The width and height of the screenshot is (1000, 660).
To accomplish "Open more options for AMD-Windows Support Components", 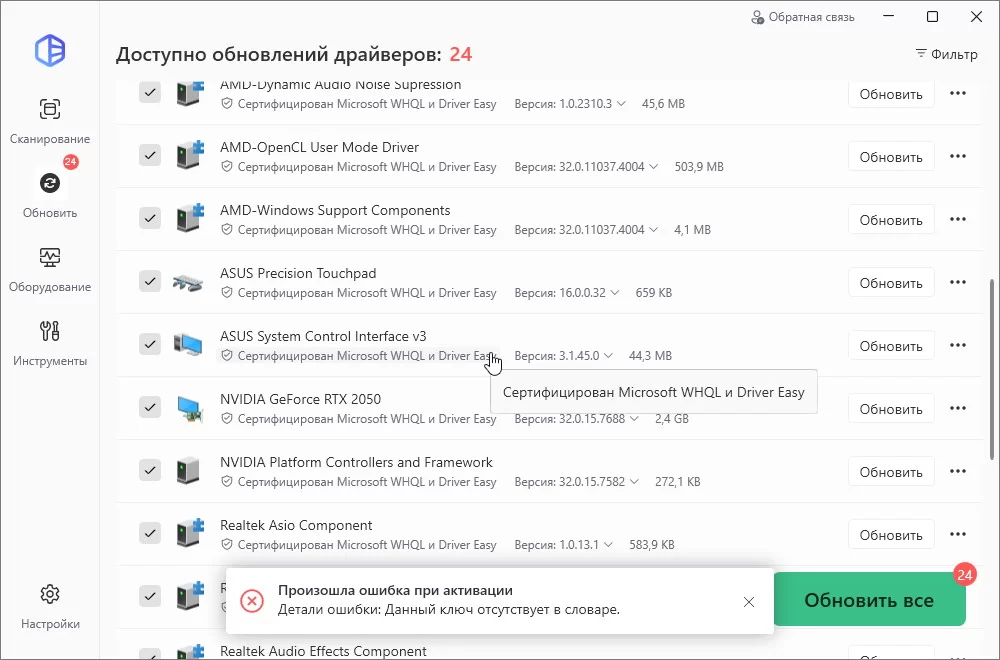I will [958, 219].
